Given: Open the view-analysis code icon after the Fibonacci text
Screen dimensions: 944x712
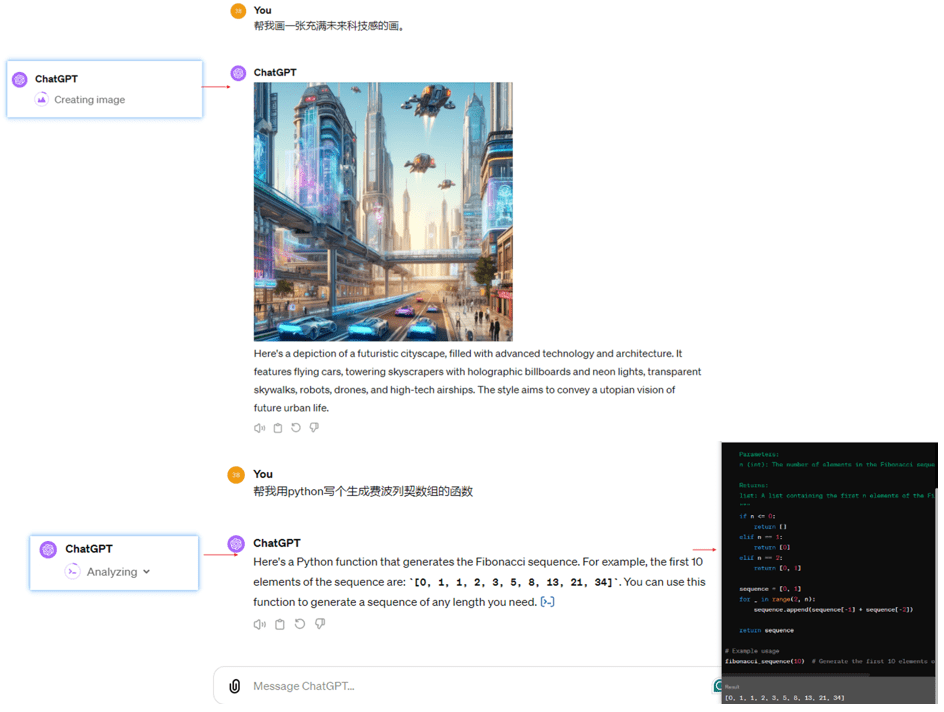Looking at the screenshot, I should 547,602.
